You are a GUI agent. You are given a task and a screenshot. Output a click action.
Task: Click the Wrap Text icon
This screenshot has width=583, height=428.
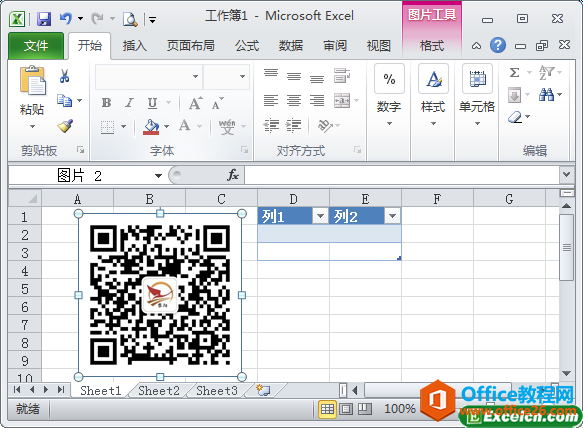342,75
